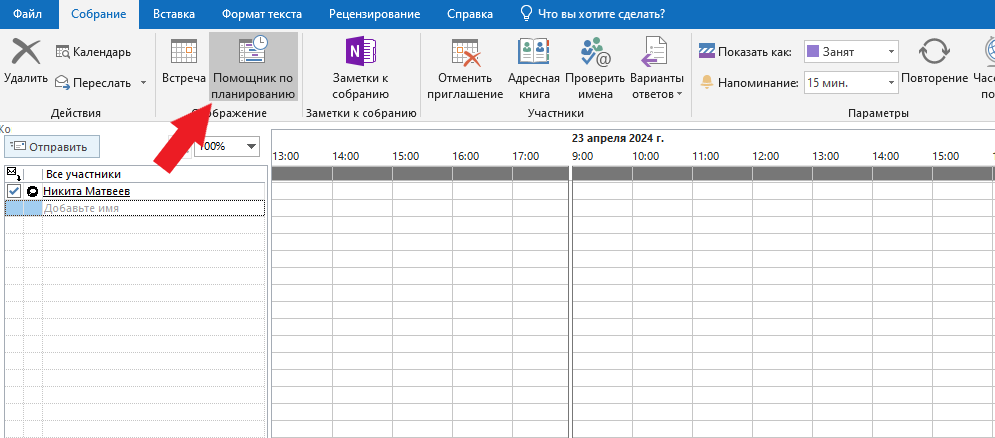Viewport: 995px width, 438px height.
Task: Expand the Переслать dropdown arrow
Action: coord(143,83)
